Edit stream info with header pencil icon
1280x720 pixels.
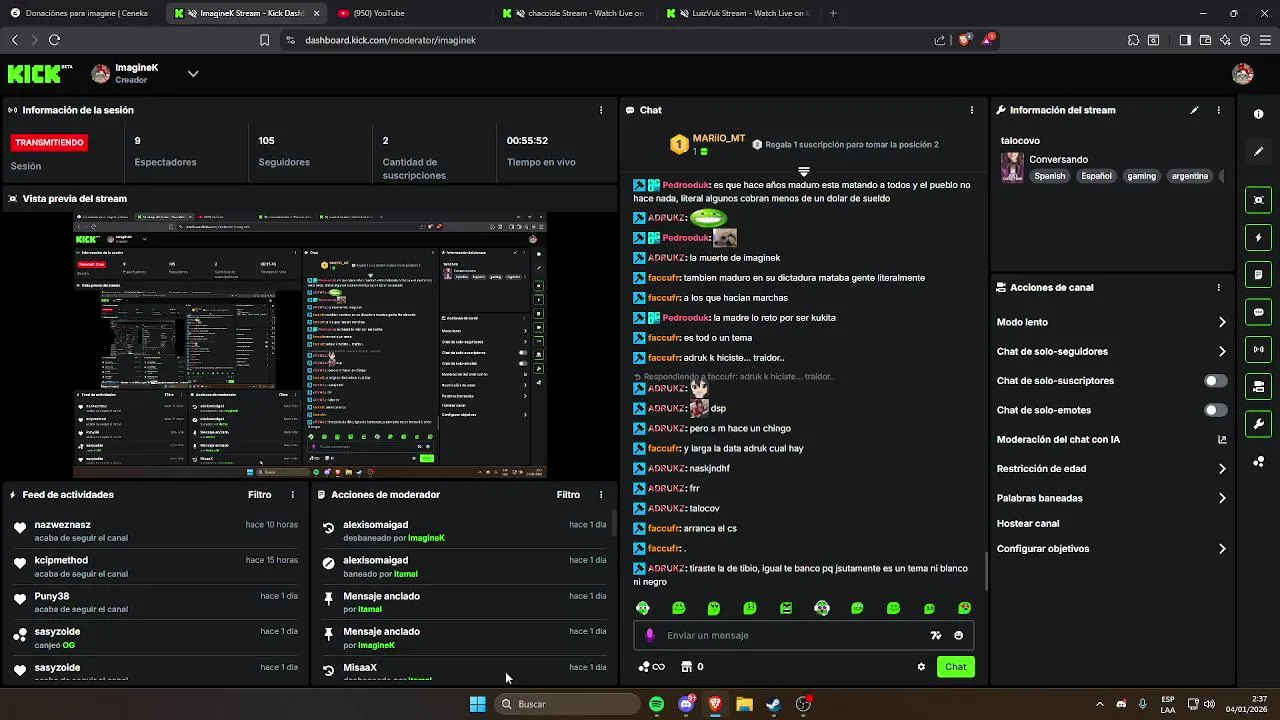(x=1194, y=110)
